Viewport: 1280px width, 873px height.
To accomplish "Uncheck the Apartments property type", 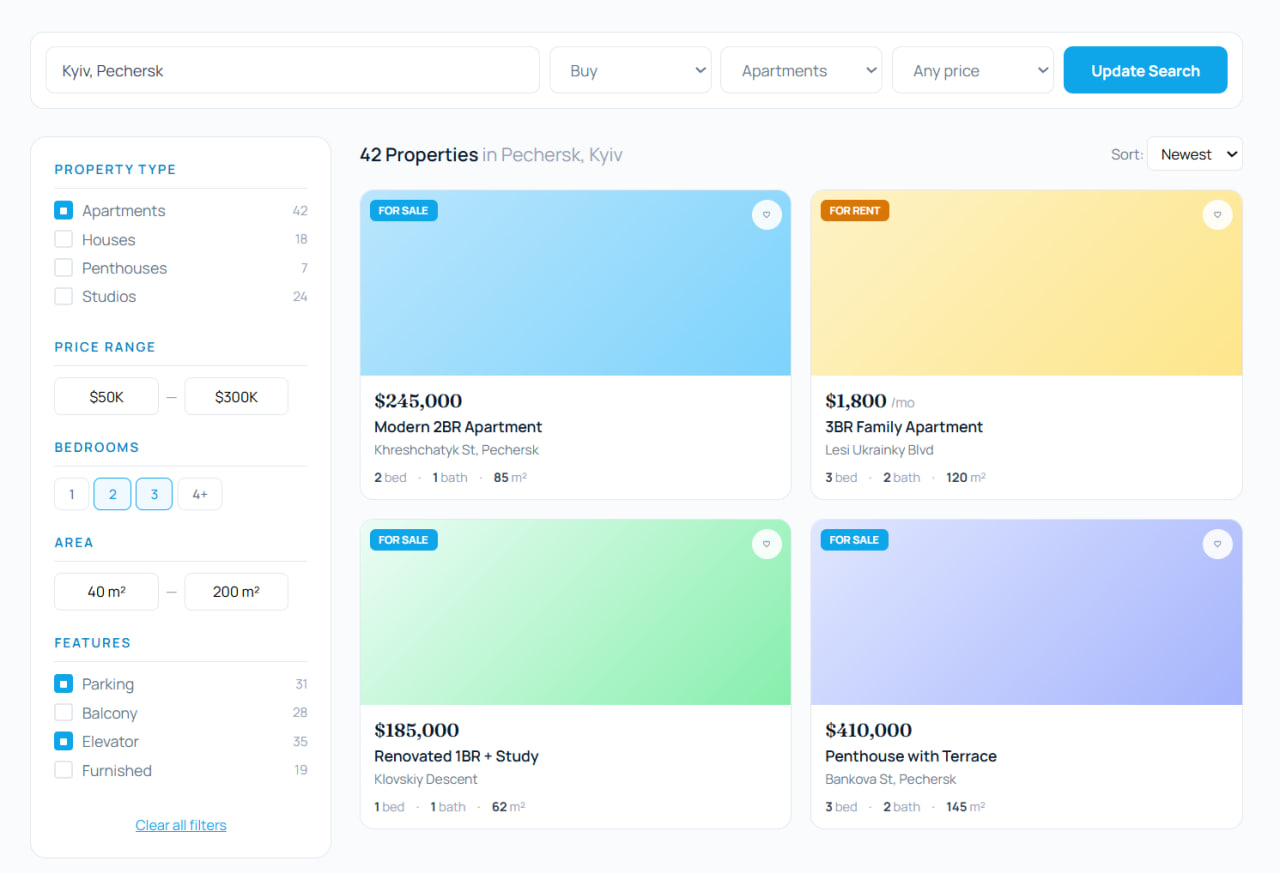I will 64,211.
